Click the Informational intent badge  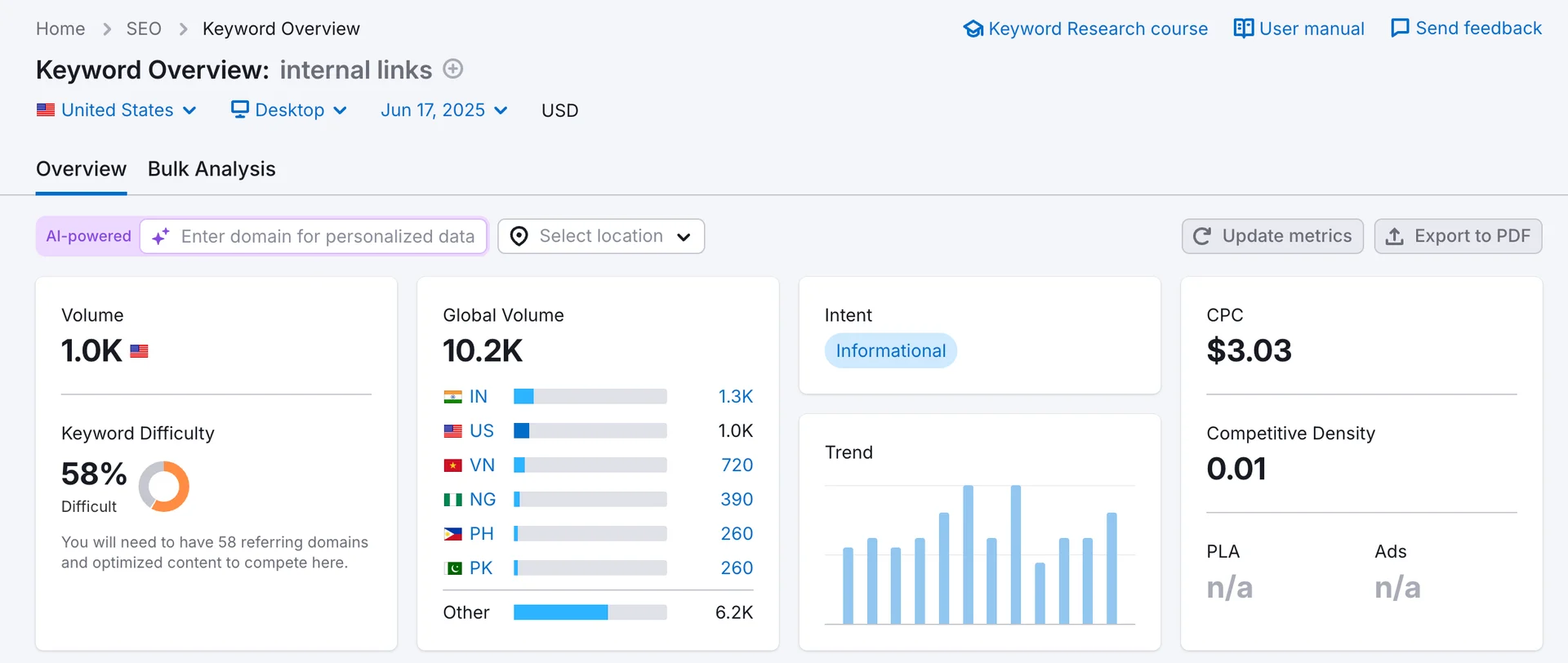891,350
